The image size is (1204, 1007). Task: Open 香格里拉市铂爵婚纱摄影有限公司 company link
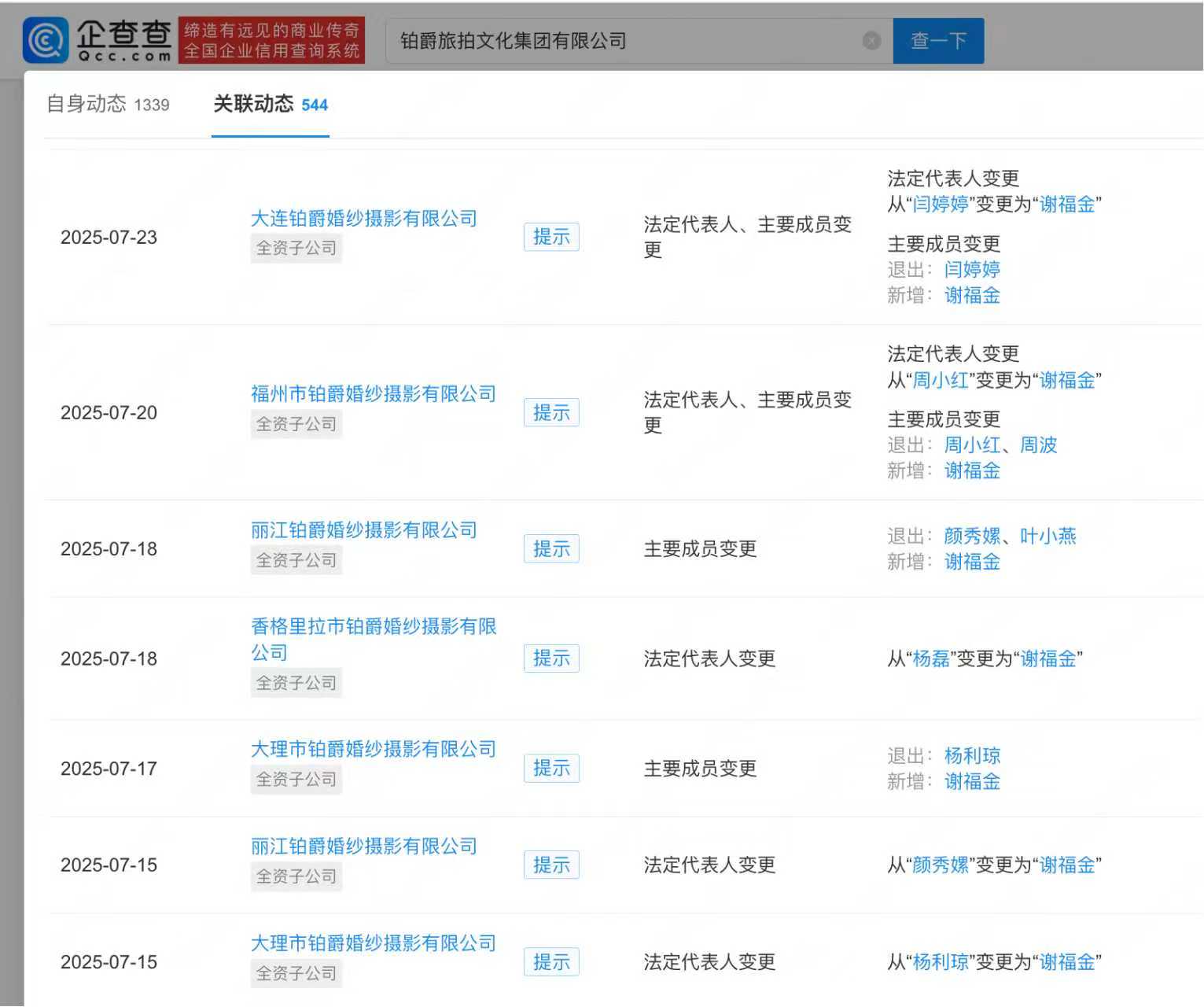pyautogui.click(x=373, y=639)
